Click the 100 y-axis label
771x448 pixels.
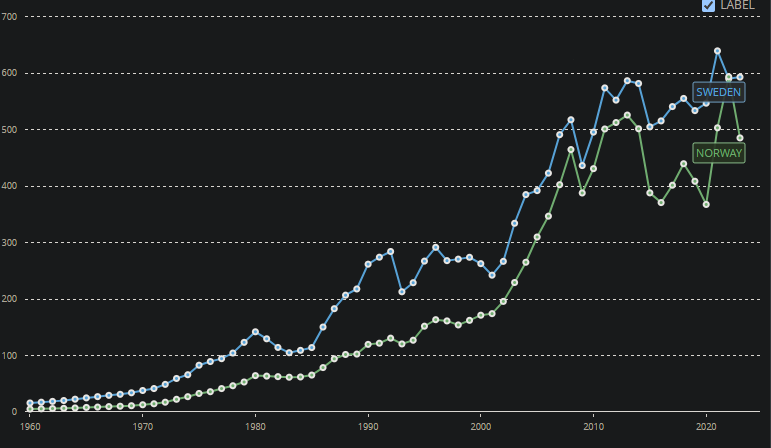tap(9, 356)
